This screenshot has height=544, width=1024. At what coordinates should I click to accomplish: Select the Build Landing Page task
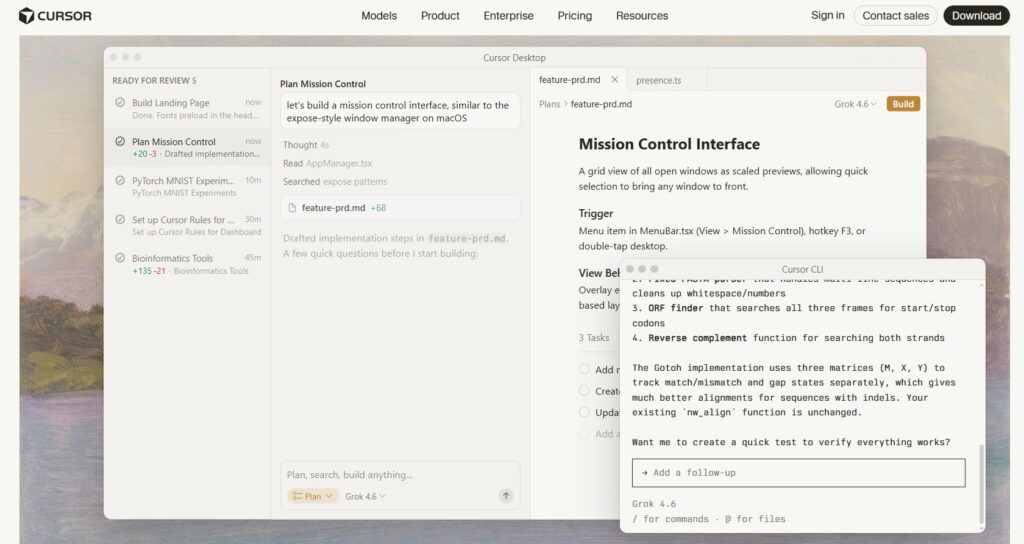pyautogui.click(x=187, y=108)
